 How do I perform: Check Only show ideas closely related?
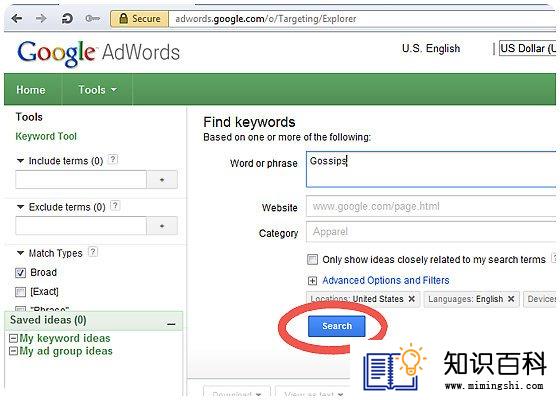click(312, 259)
